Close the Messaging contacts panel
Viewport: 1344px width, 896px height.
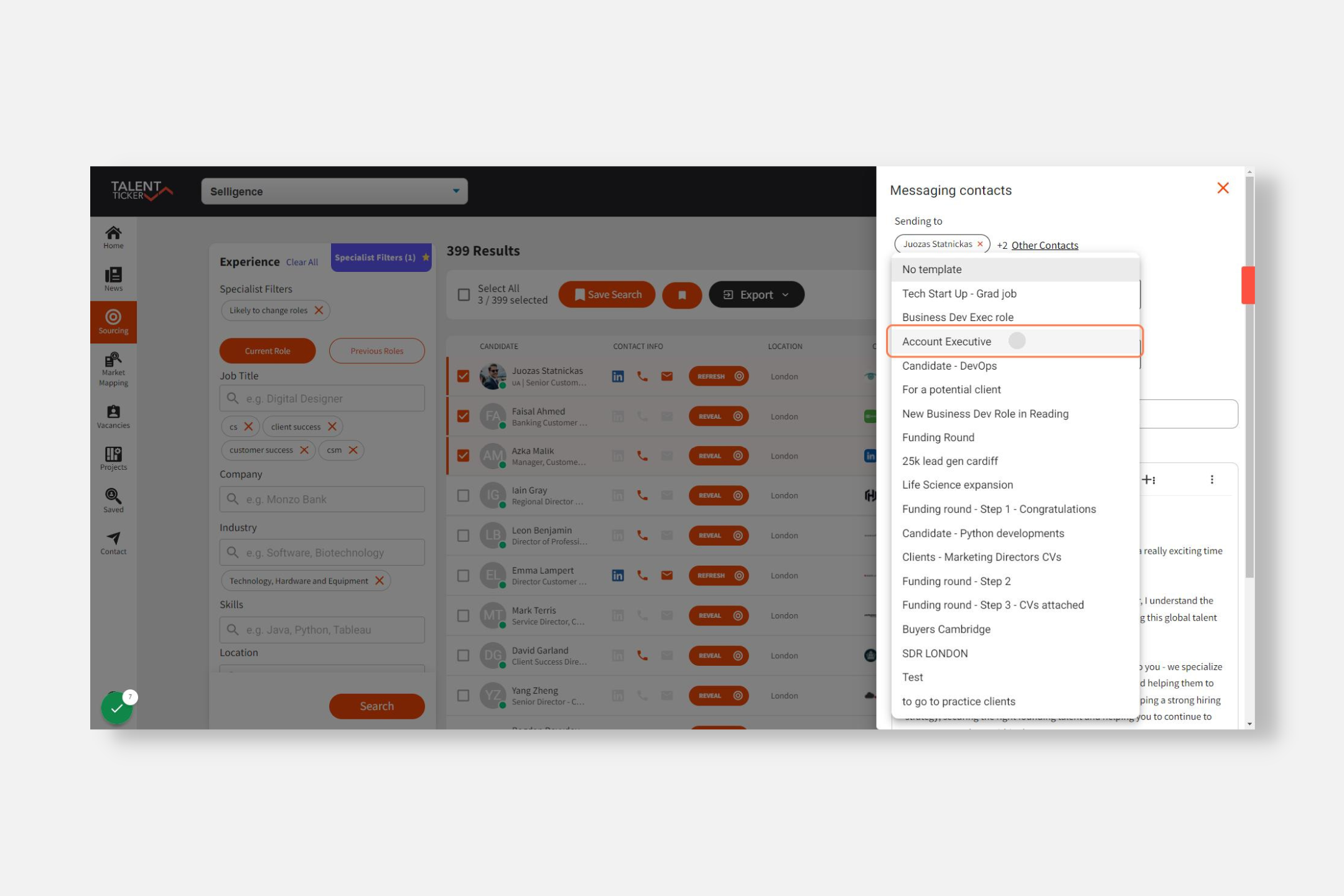click(x=1223, y=189)
